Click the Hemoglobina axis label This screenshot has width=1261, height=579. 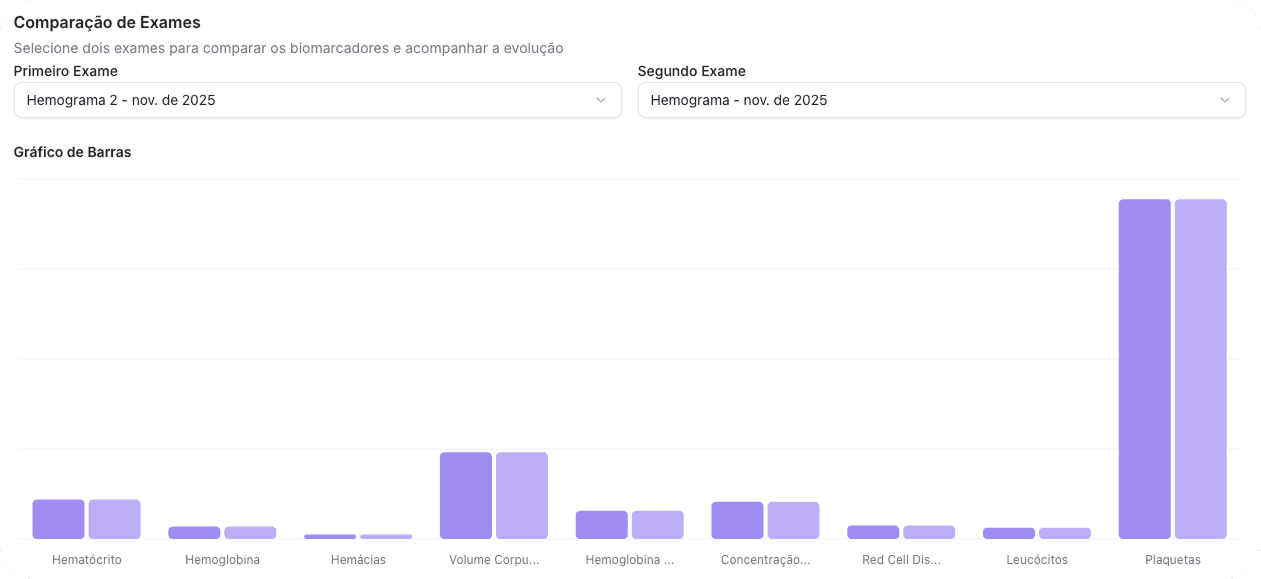tap(222, 560)
